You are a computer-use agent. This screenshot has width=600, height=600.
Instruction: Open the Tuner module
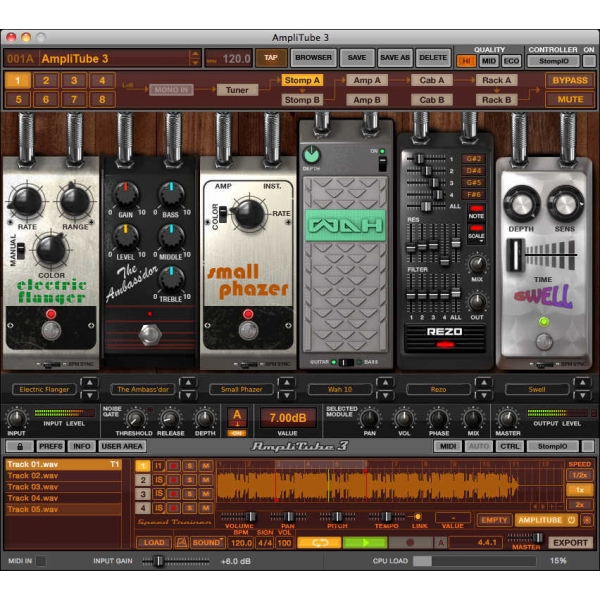237,90
